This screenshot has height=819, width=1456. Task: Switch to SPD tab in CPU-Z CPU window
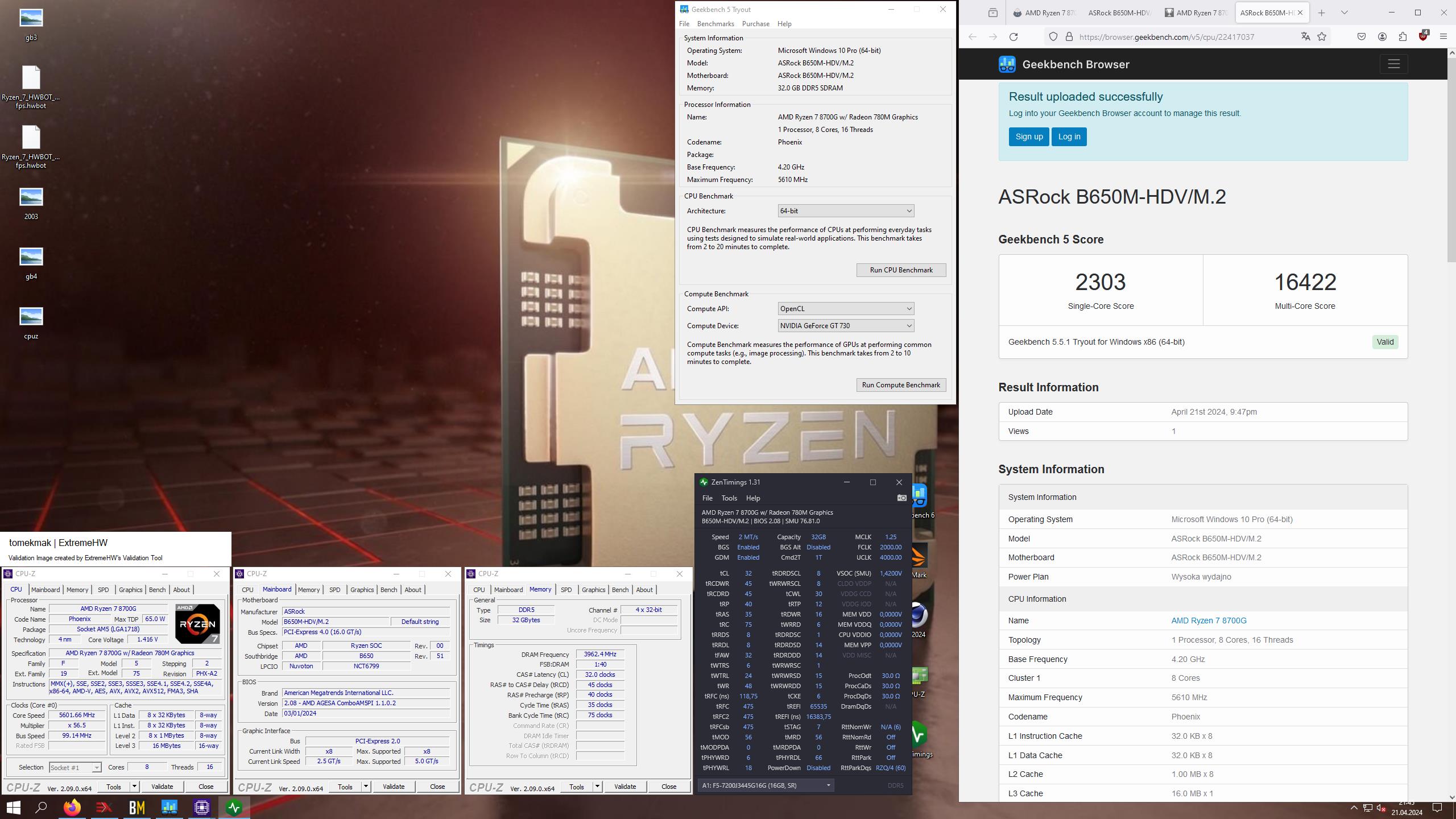[x=103, y=590]
